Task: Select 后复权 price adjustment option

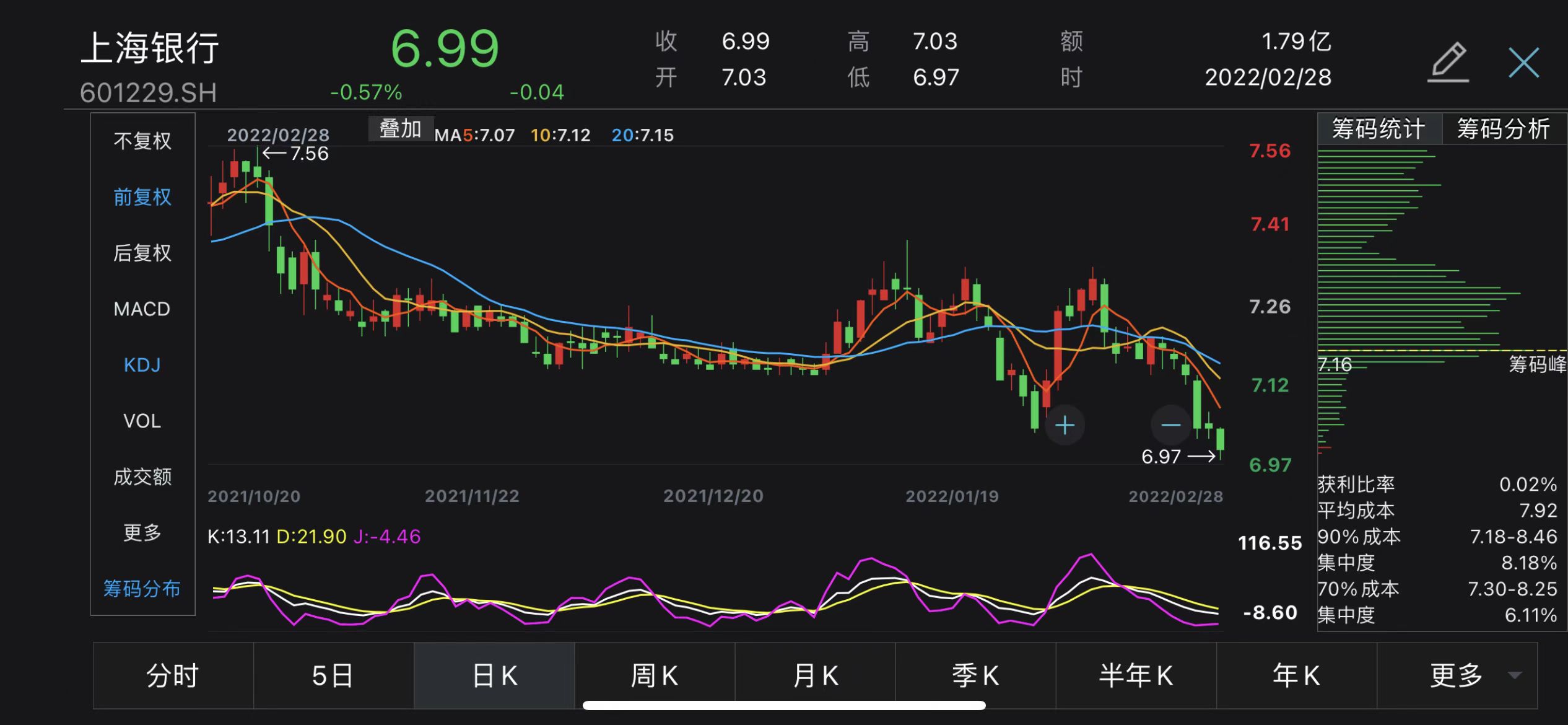Action: 142,253
